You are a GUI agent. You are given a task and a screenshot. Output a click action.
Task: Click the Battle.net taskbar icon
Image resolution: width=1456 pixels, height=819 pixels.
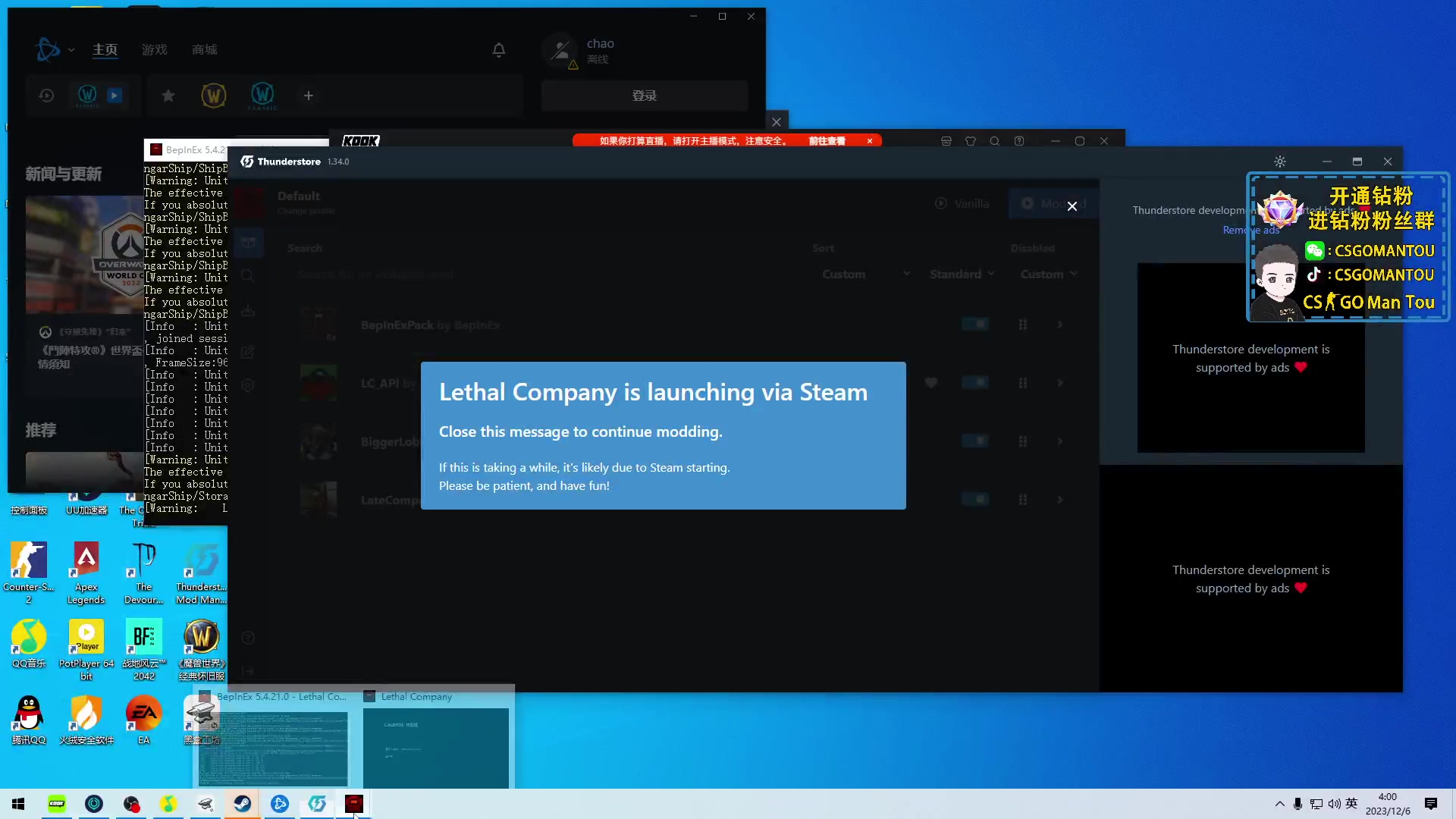click(x=280, y=804)
